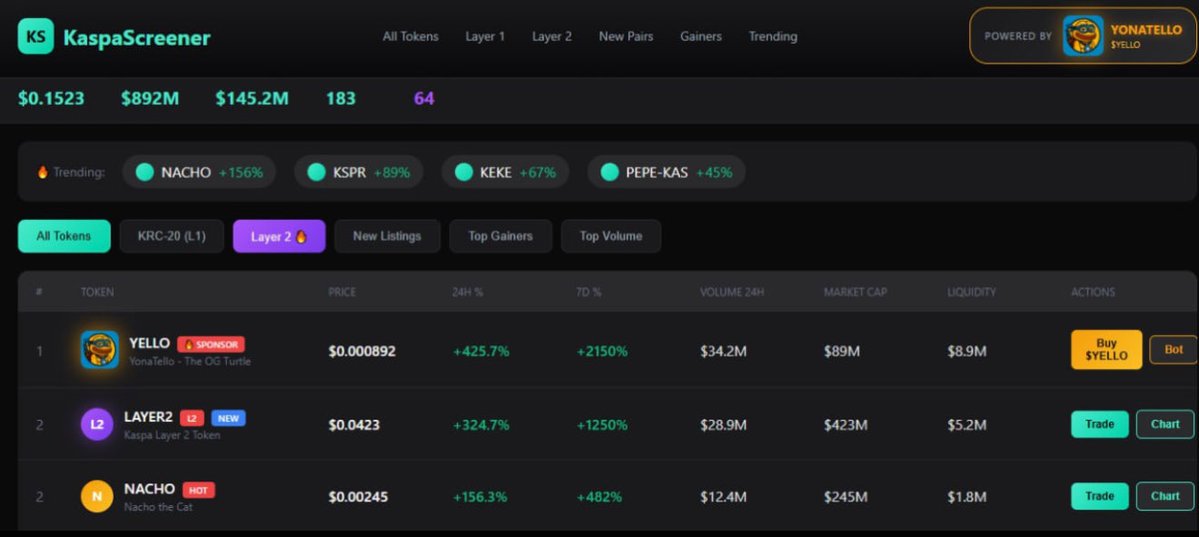Viewport: 1199px width, 537px height.
Task: Select the KEKE +67% trending chip
Action: pyautogui.click(x=505, y=172)
